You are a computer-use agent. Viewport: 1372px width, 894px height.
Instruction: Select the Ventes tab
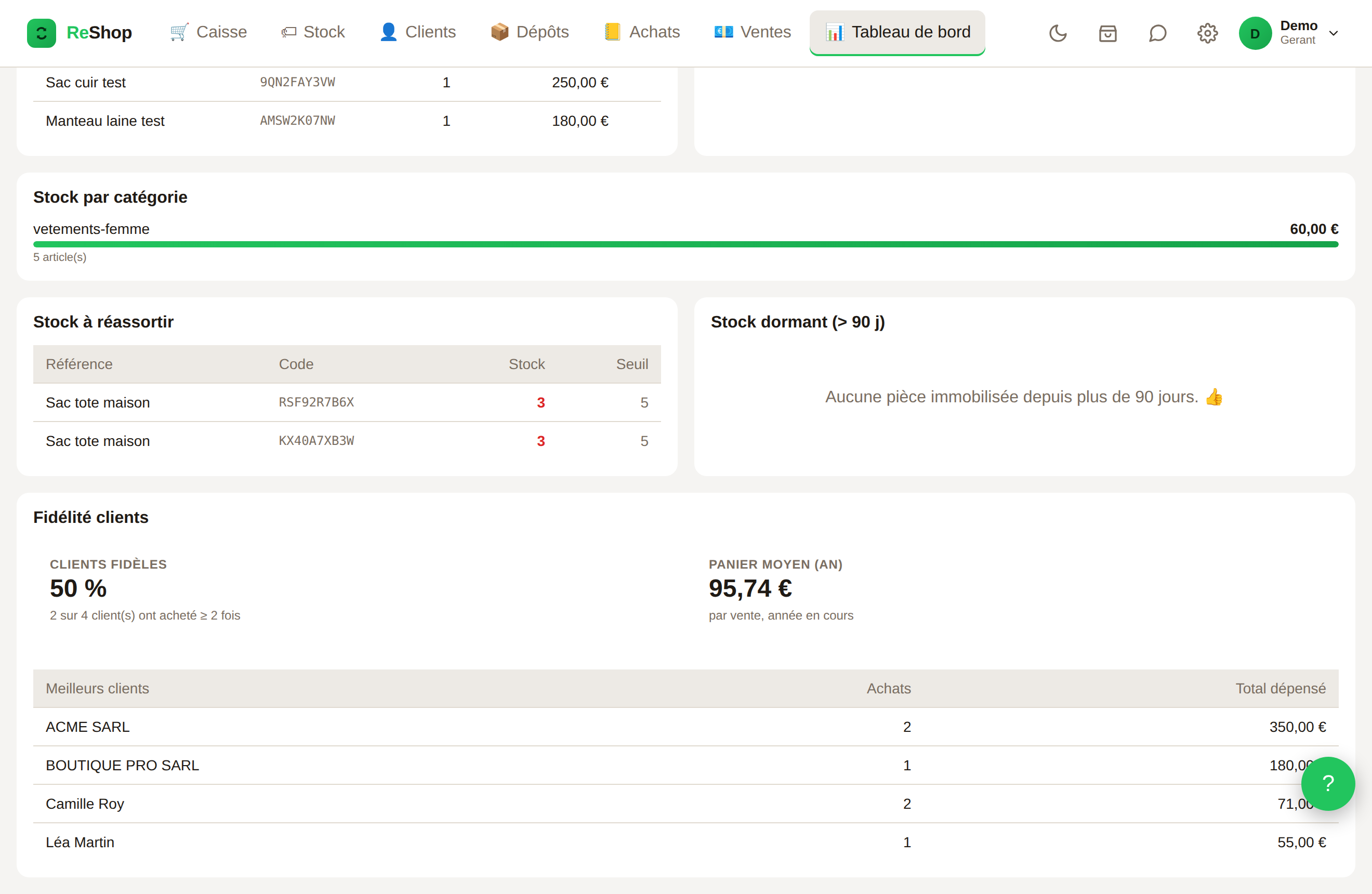[753, 32]
